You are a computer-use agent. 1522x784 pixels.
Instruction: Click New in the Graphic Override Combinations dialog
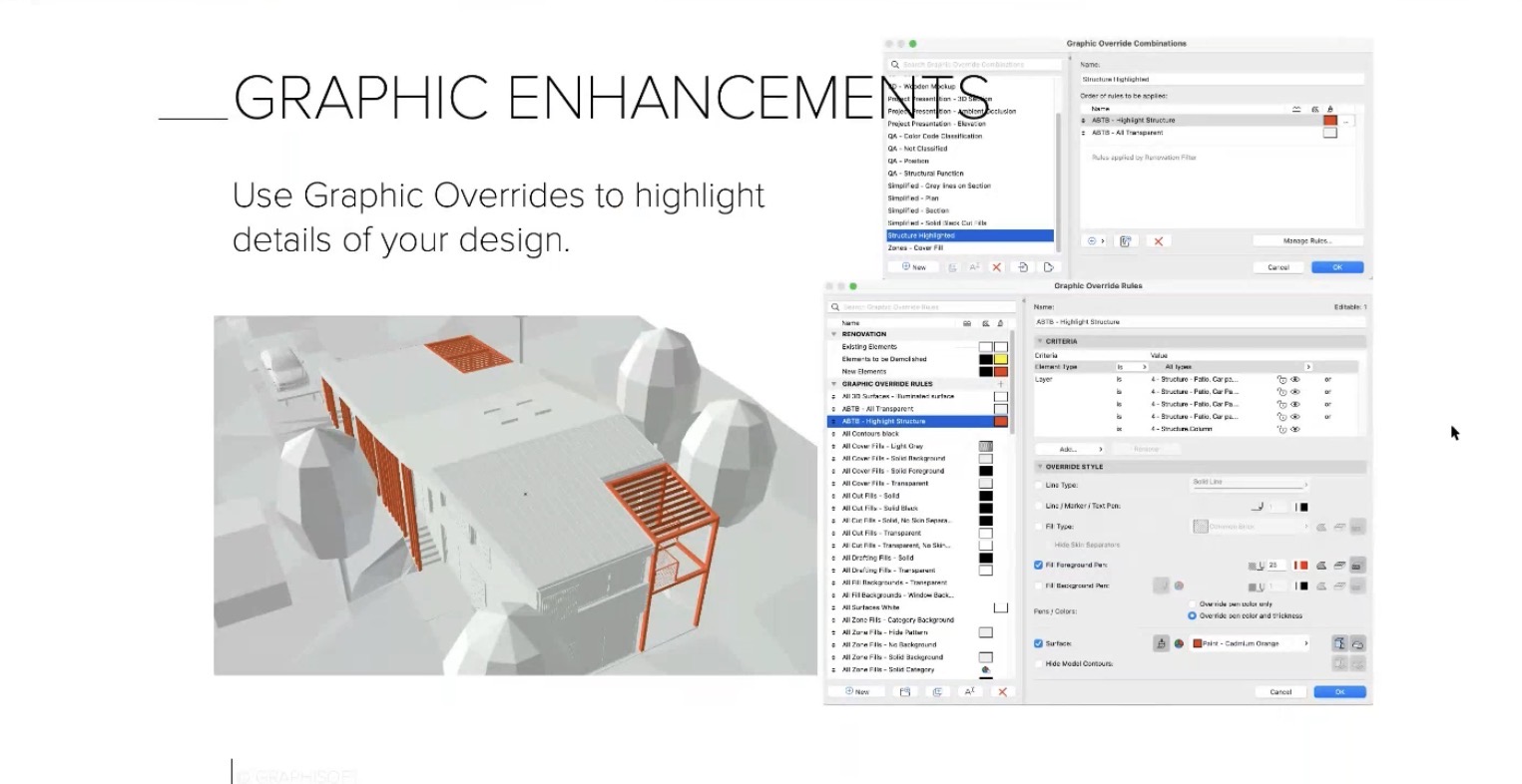pyautogui.click(x=914, y=267)
